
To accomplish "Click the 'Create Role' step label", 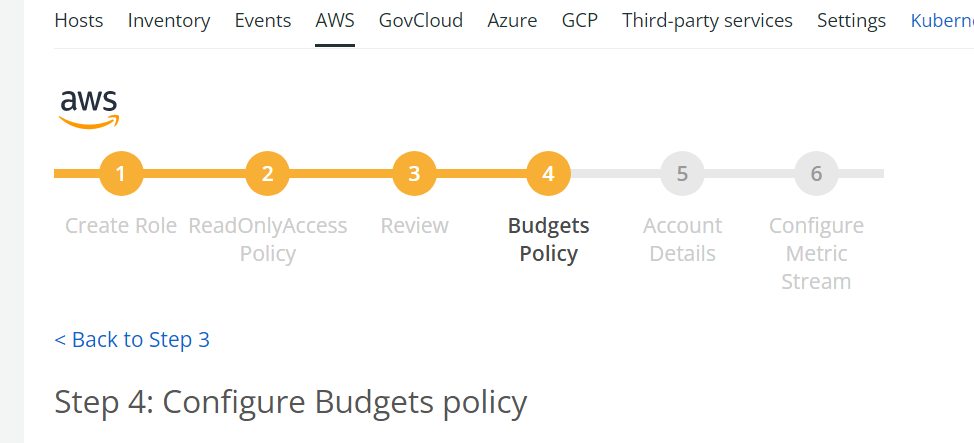I will pyautogui.click(x=121, y=226).
